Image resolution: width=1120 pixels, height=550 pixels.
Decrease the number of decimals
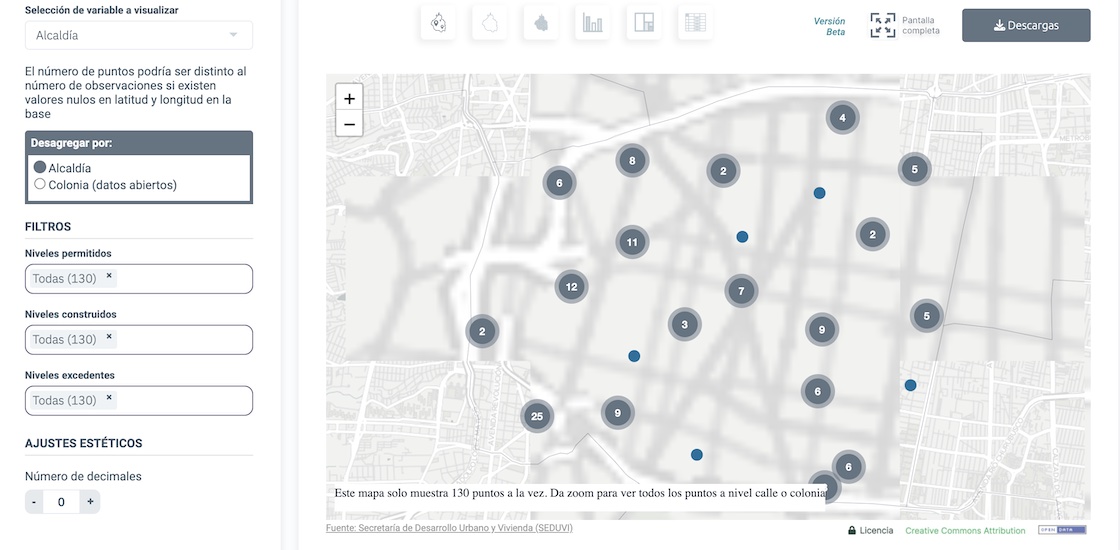tap(34, 502)
